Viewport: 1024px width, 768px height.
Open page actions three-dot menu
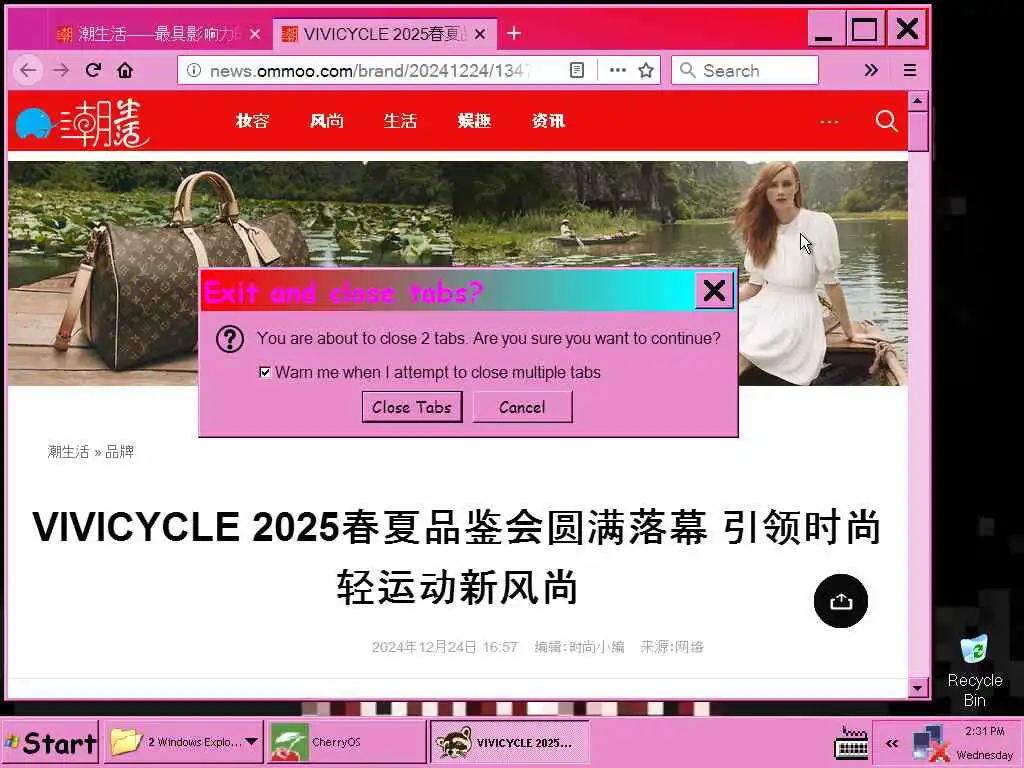click(617, 71)
